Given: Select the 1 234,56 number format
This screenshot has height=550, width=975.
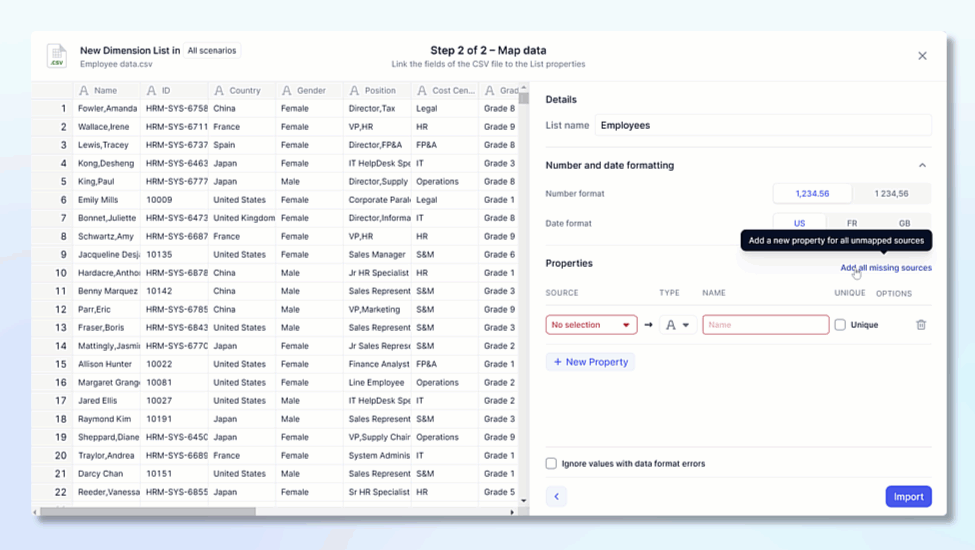Looking at the screenshot, I should tap(891, 194).
